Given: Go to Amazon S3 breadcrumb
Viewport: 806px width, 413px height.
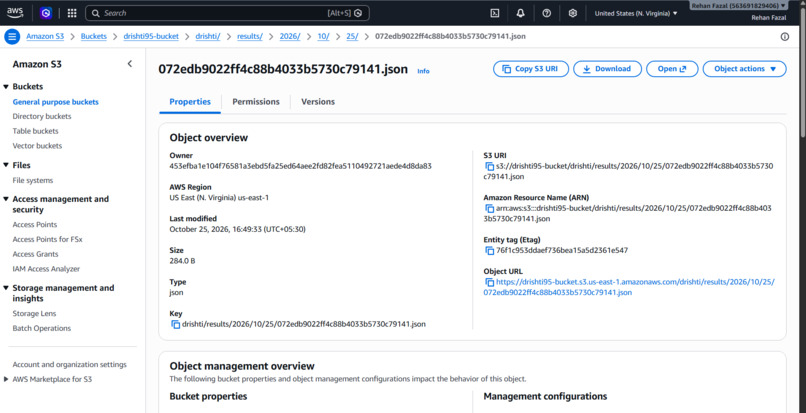Looking at the screenshot, I should tap(45, 37).
